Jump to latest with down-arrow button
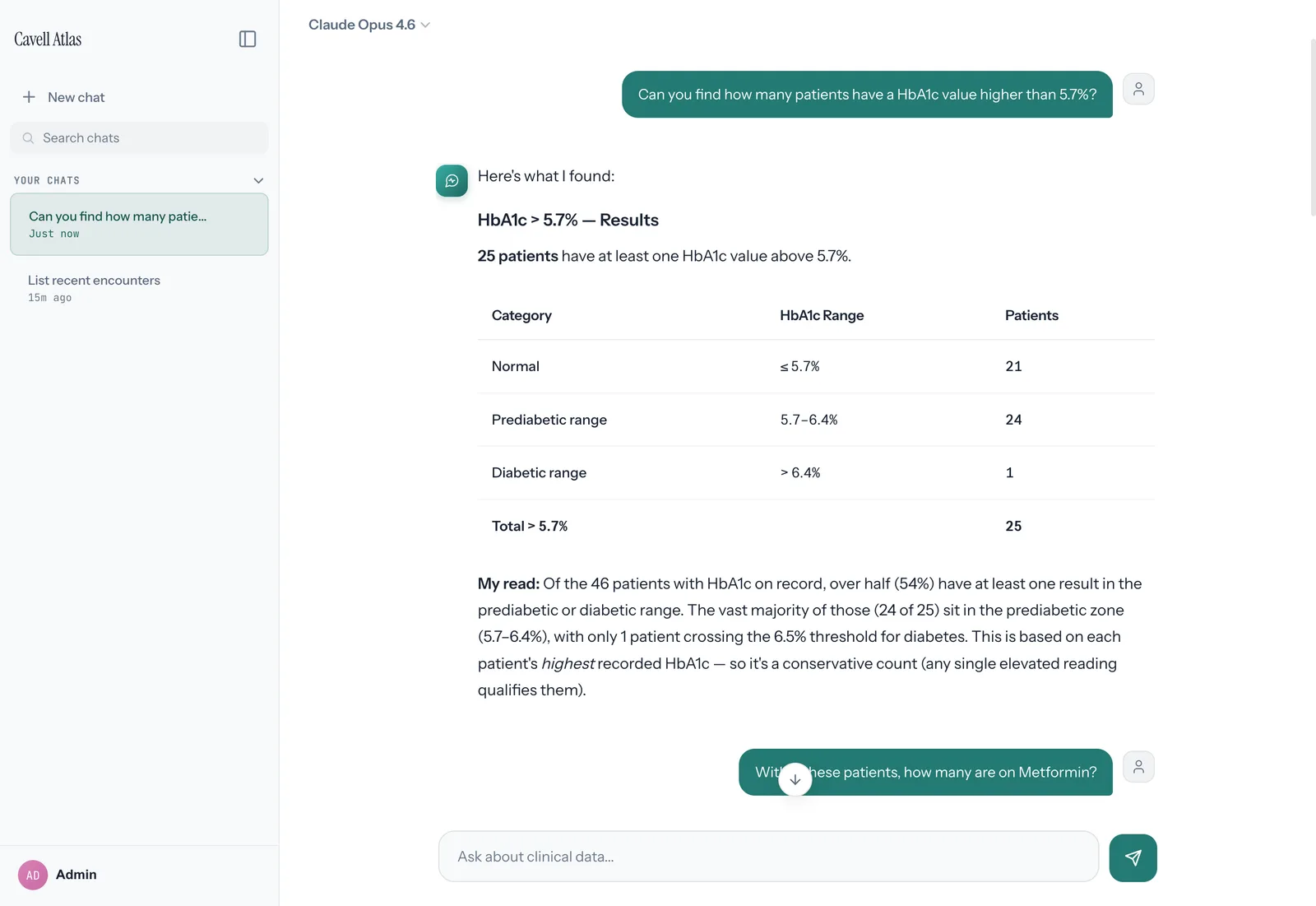 (795, 779)
